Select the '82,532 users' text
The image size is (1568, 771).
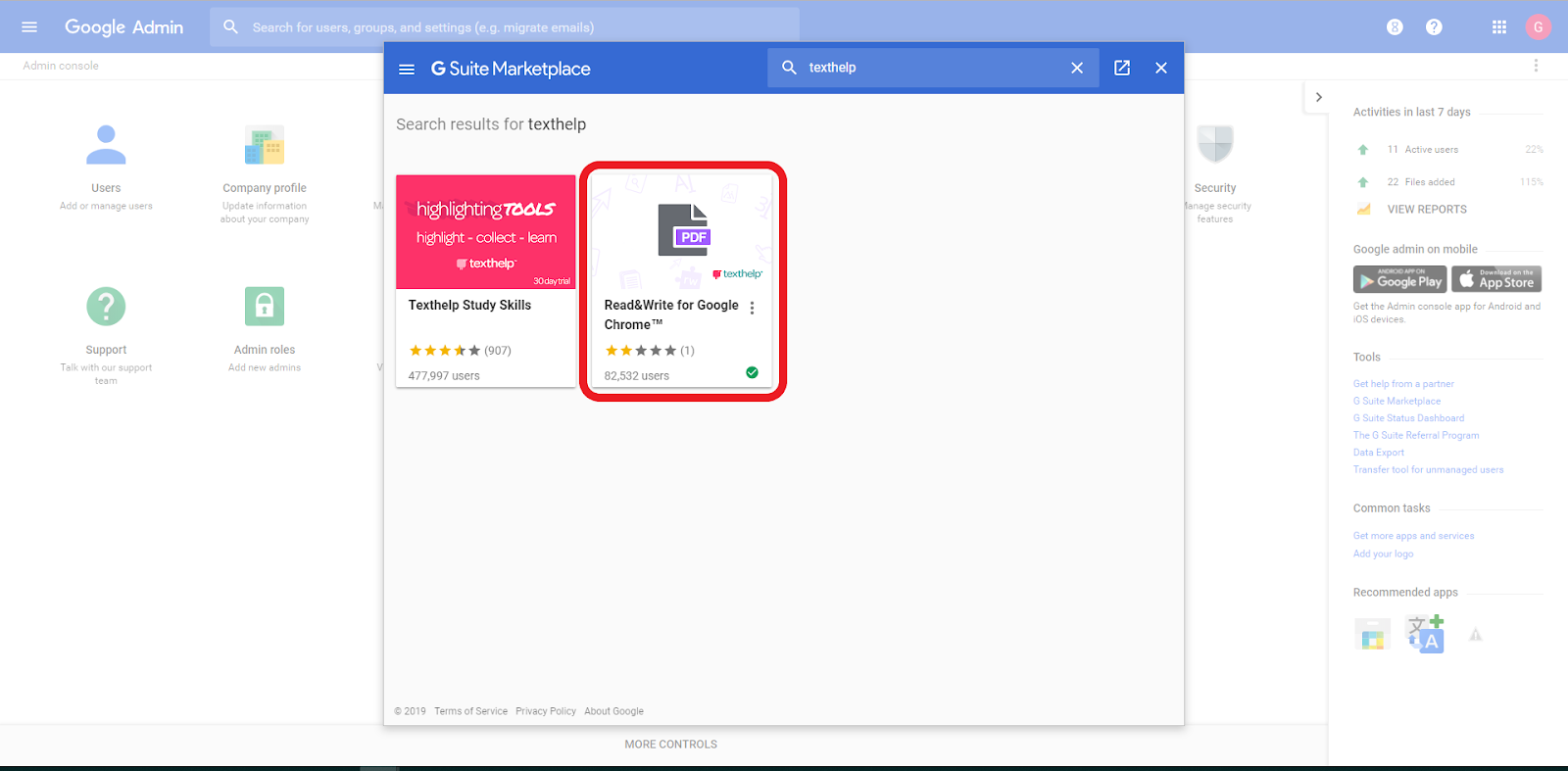637,375
